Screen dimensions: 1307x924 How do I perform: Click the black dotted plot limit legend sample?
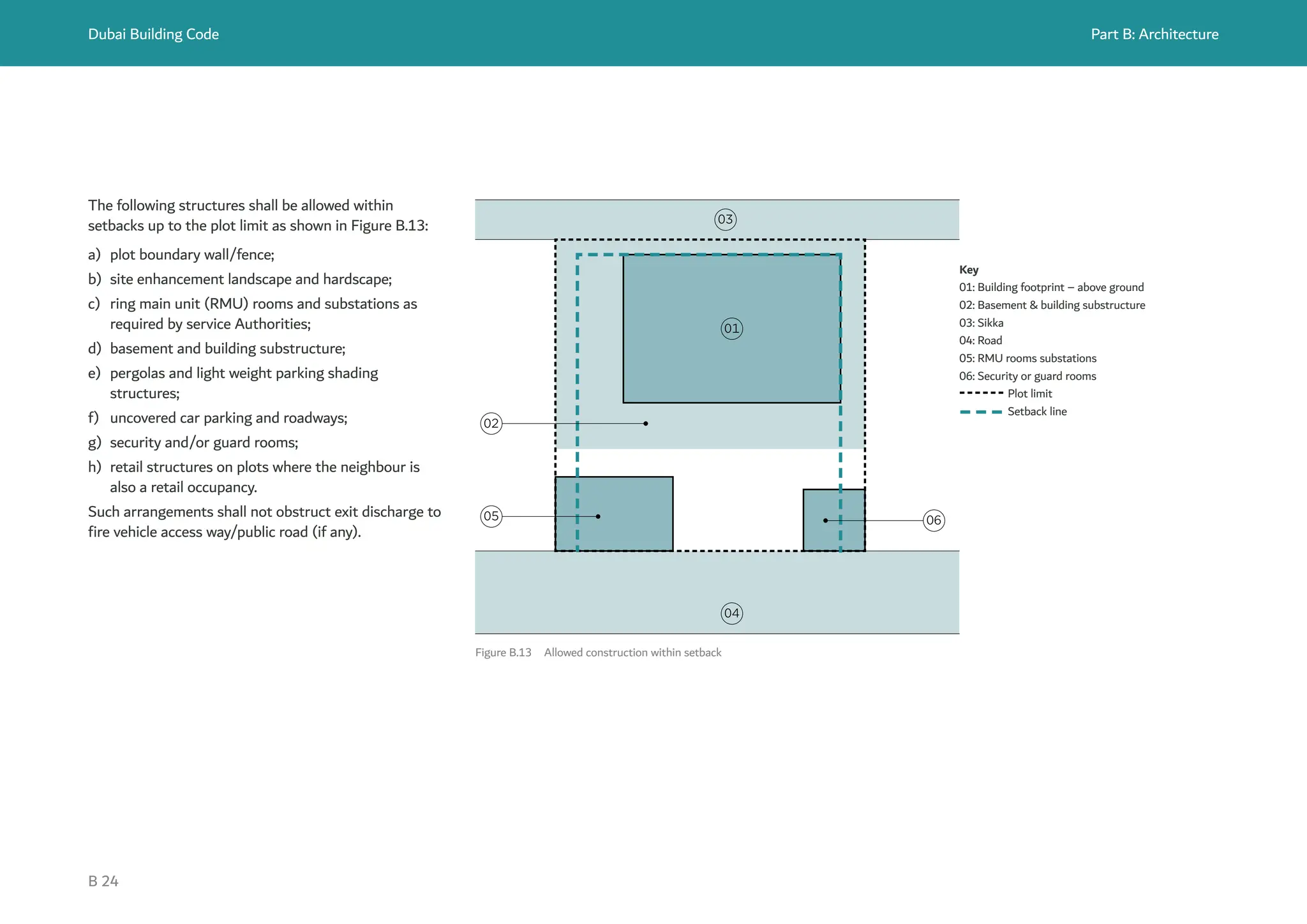pyautogui.click(x=981, y=394)
